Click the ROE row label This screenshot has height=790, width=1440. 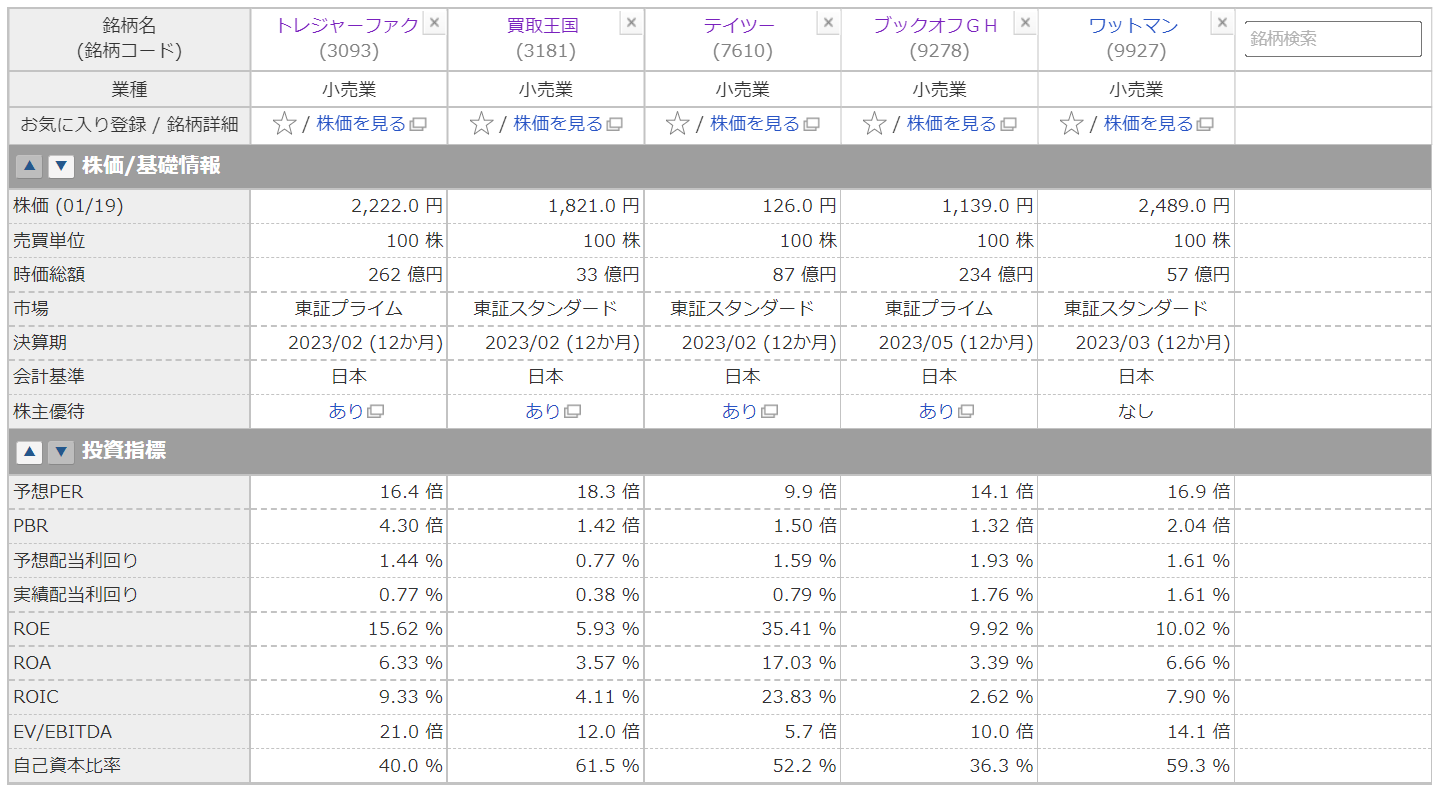(31, 628)
